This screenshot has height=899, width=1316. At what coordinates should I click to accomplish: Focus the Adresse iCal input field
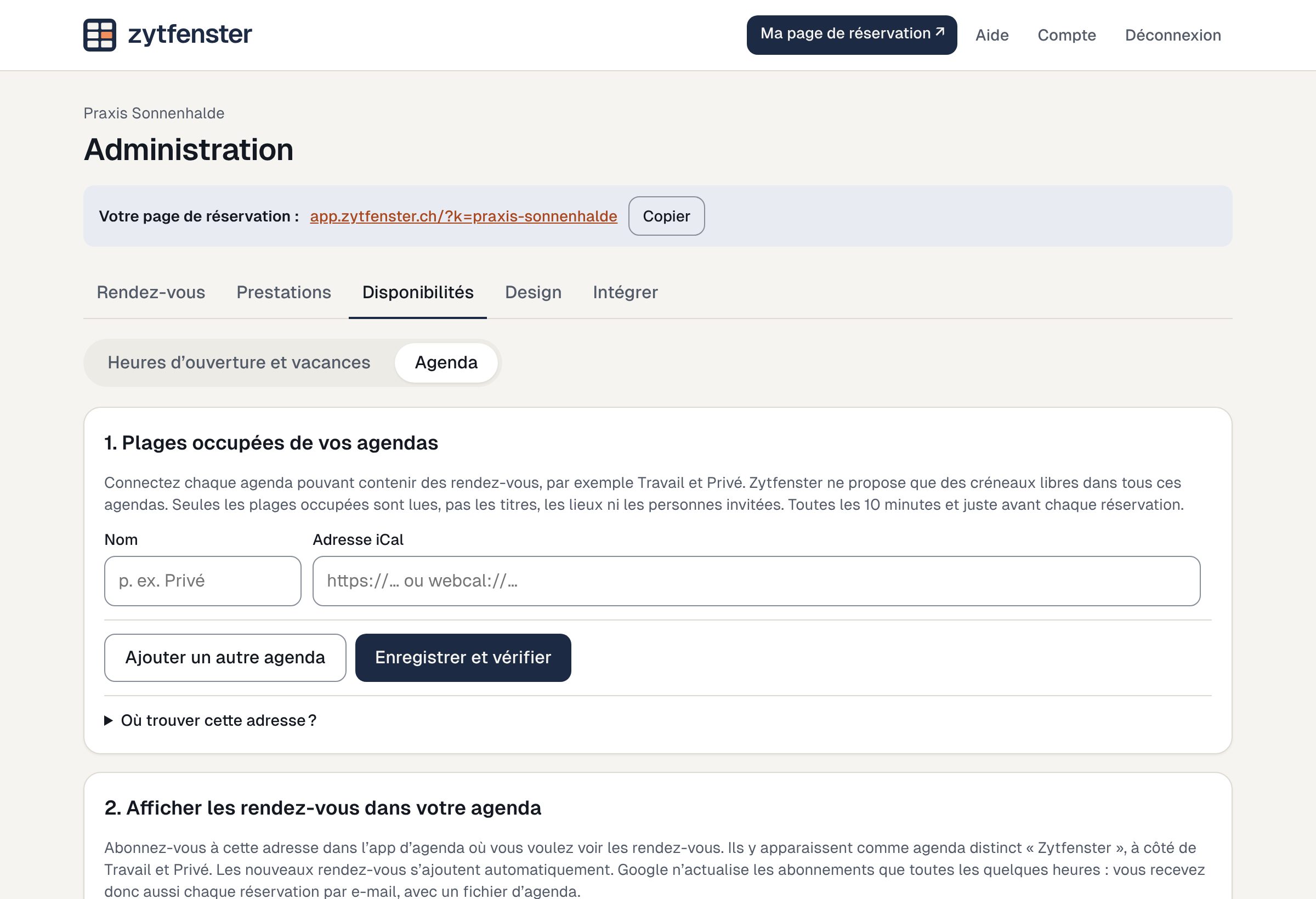[x=757, y=581]
